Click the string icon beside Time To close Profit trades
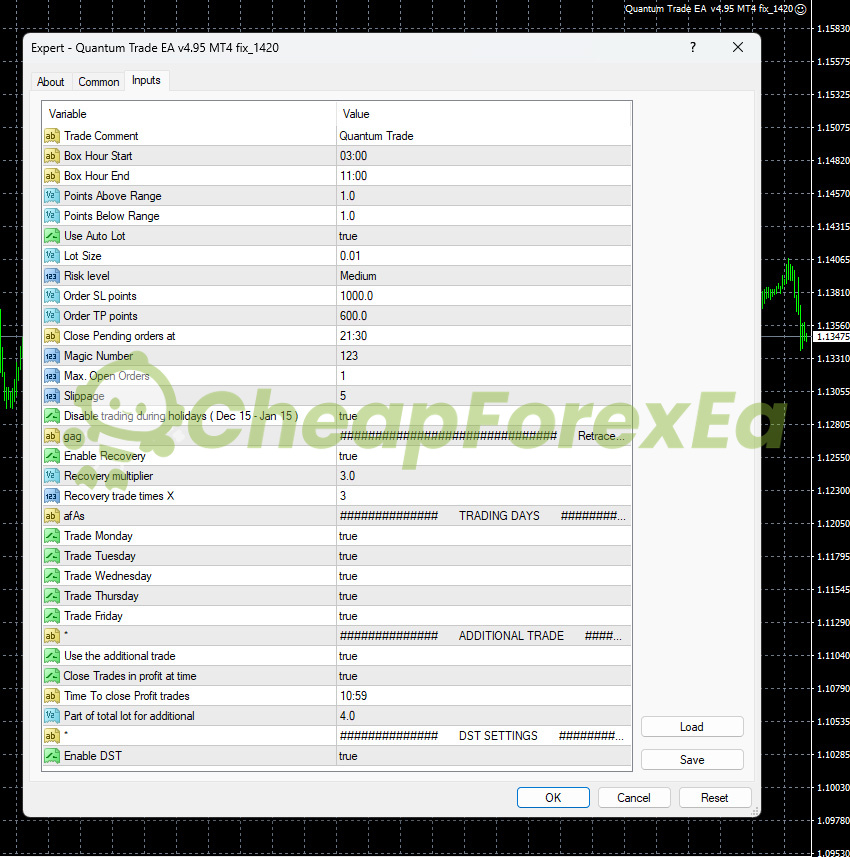Viewport: 850px width, 857px height. 51,696
